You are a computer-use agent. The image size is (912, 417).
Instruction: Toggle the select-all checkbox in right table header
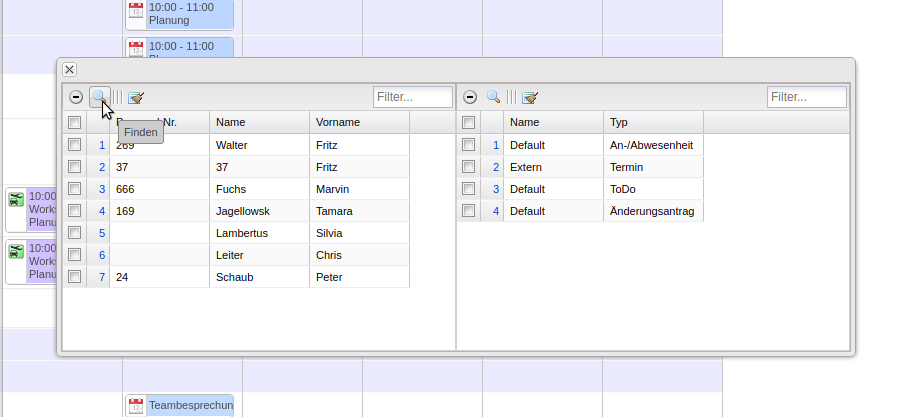point(468,122)
